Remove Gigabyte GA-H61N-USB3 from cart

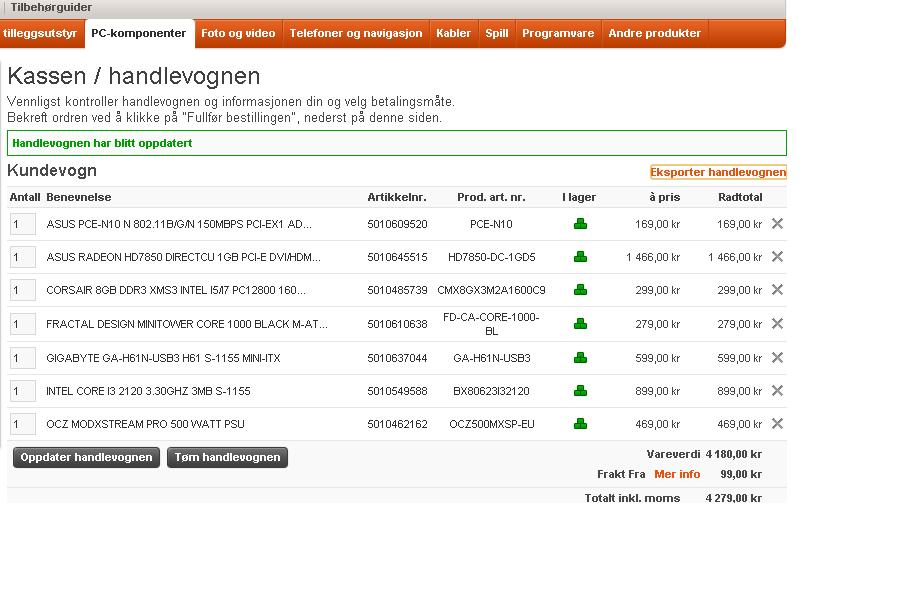pos(777,358)
